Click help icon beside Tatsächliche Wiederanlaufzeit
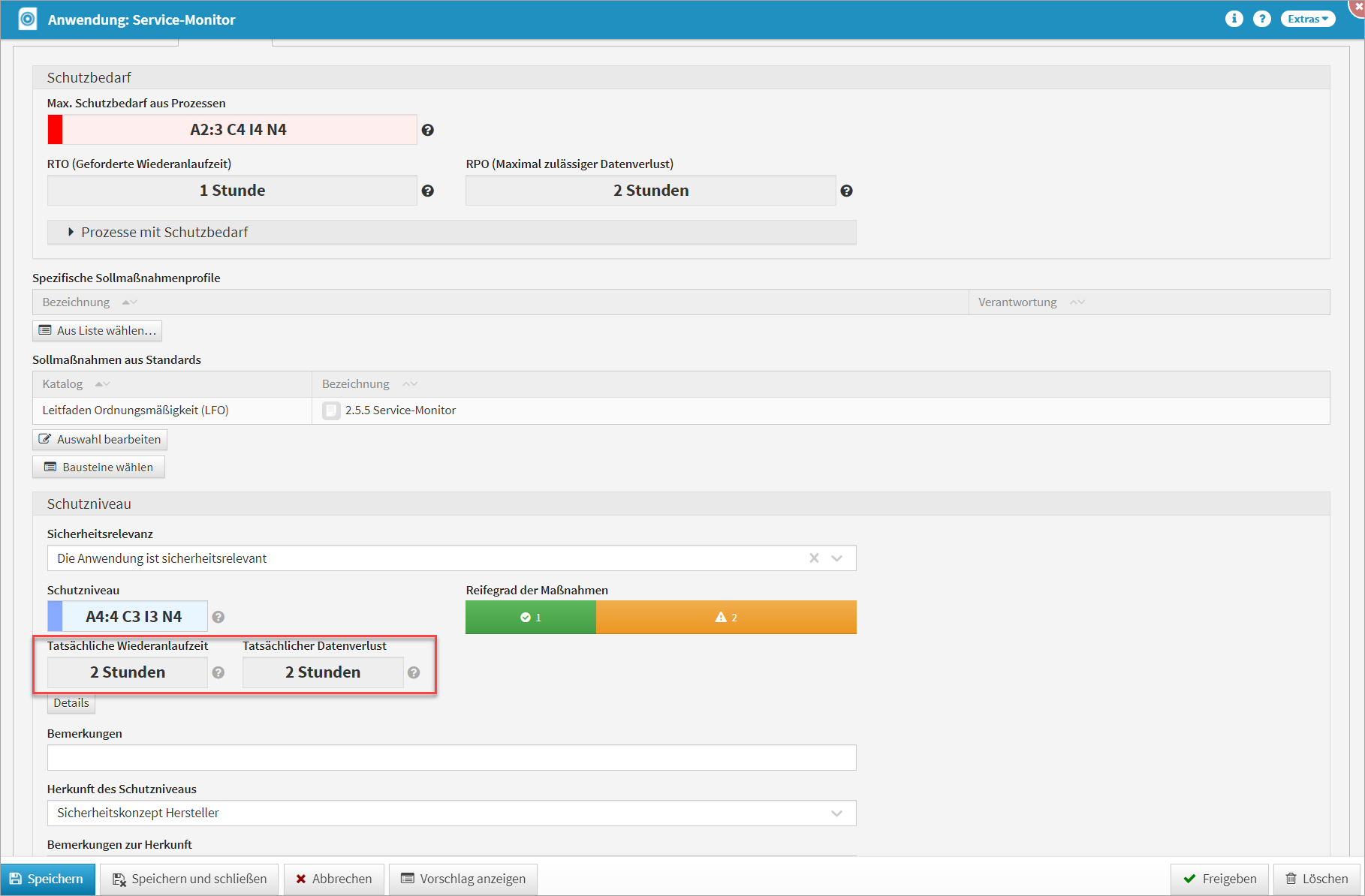 pos(218,672)
